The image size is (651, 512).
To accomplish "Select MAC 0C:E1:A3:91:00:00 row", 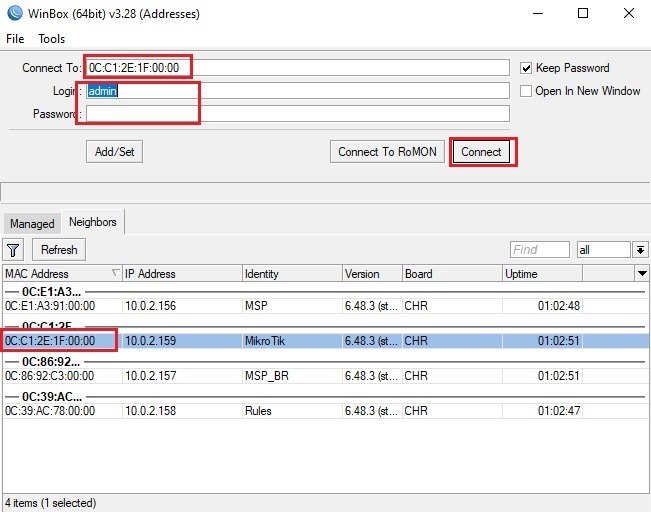I will [x=326, y=306].
